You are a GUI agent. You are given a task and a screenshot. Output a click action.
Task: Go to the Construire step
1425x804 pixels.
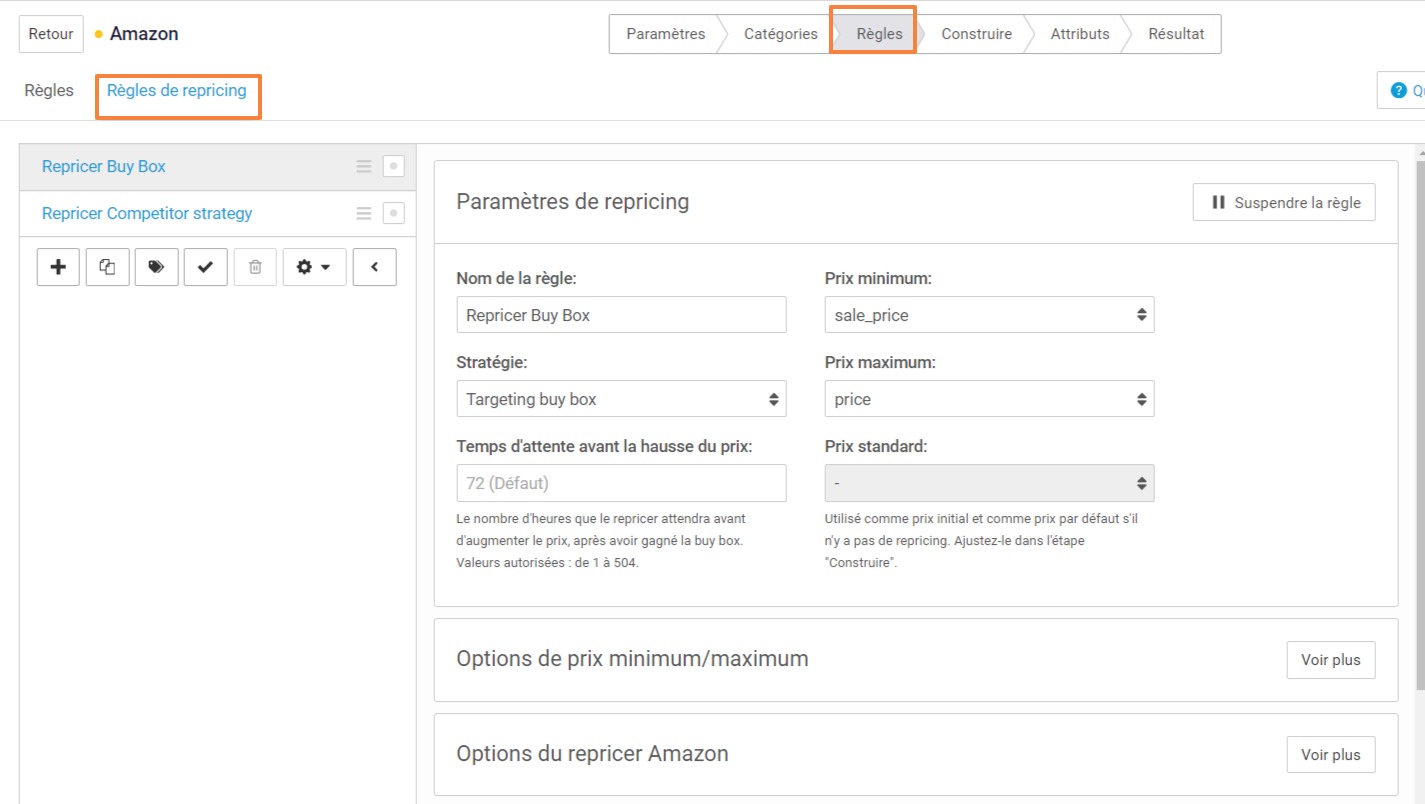click(x=976, y=34)
